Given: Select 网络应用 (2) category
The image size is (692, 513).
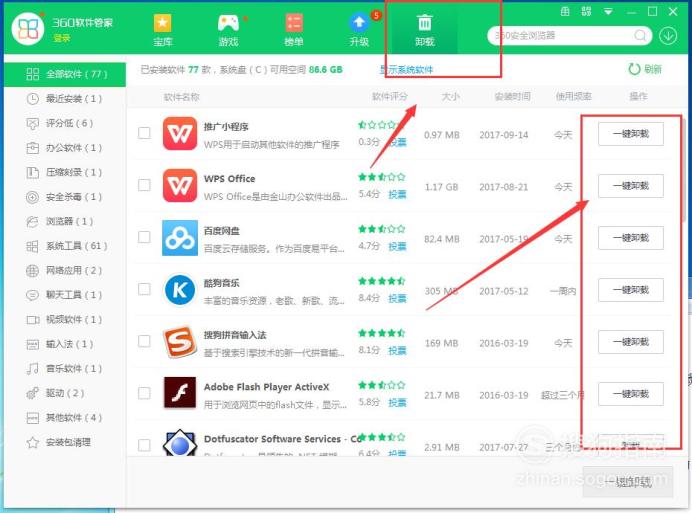Looking at the screenshot, I should tap(65, 270).
